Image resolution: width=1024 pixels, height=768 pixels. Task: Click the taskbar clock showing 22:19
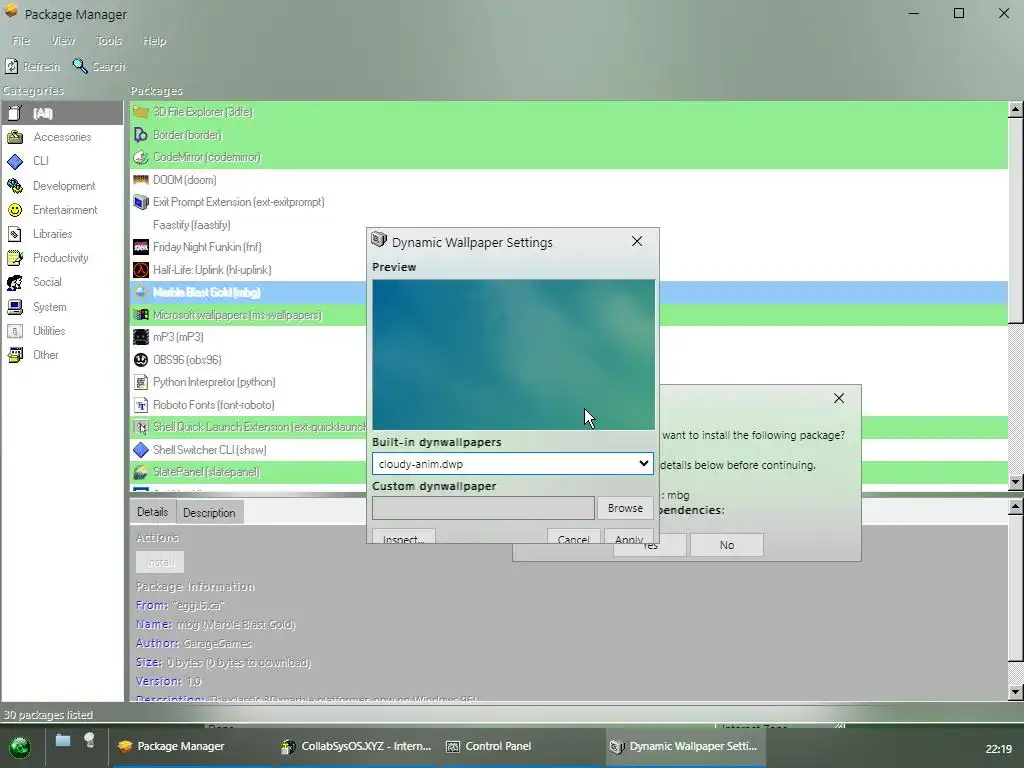click(999, 749)
